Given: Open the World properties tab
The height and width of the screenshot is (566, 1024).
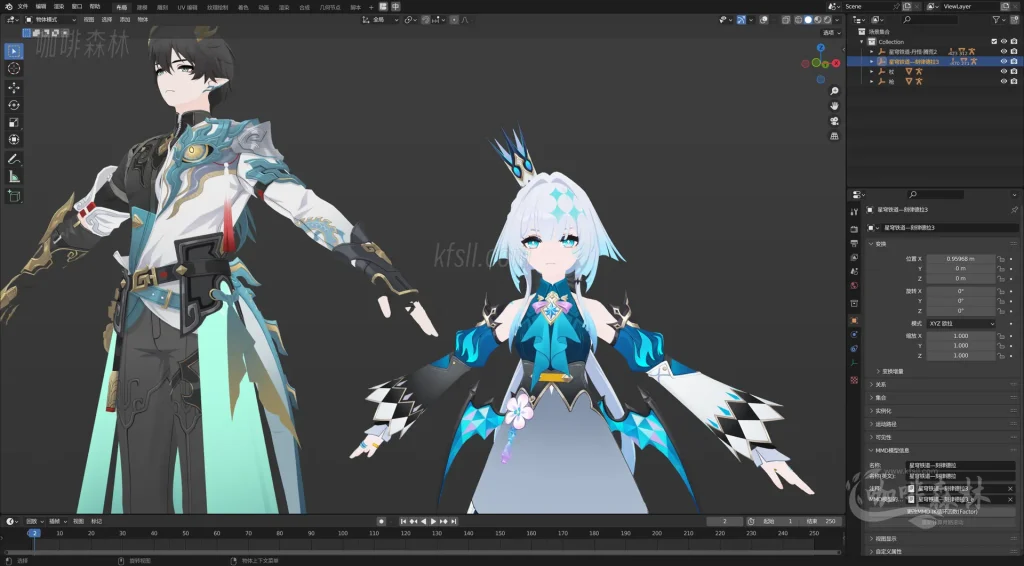Looking at the screenshot, I should pos(854,286).
